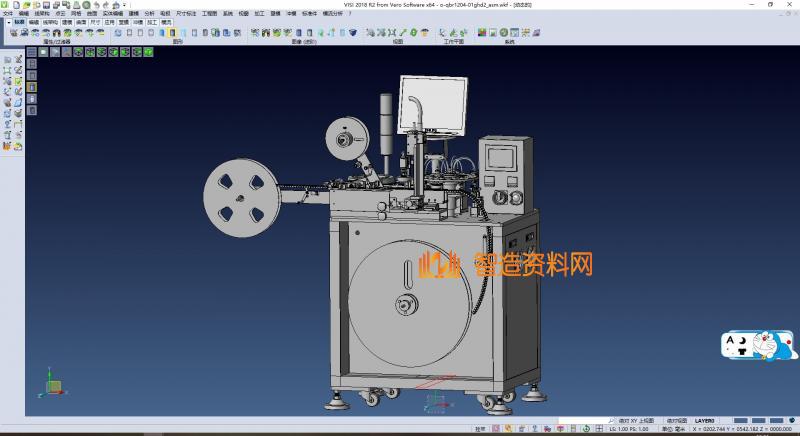Click the LS: 1.00 PS: 1.00 status entry
800x436 pixels.
(x=629, y=429)
